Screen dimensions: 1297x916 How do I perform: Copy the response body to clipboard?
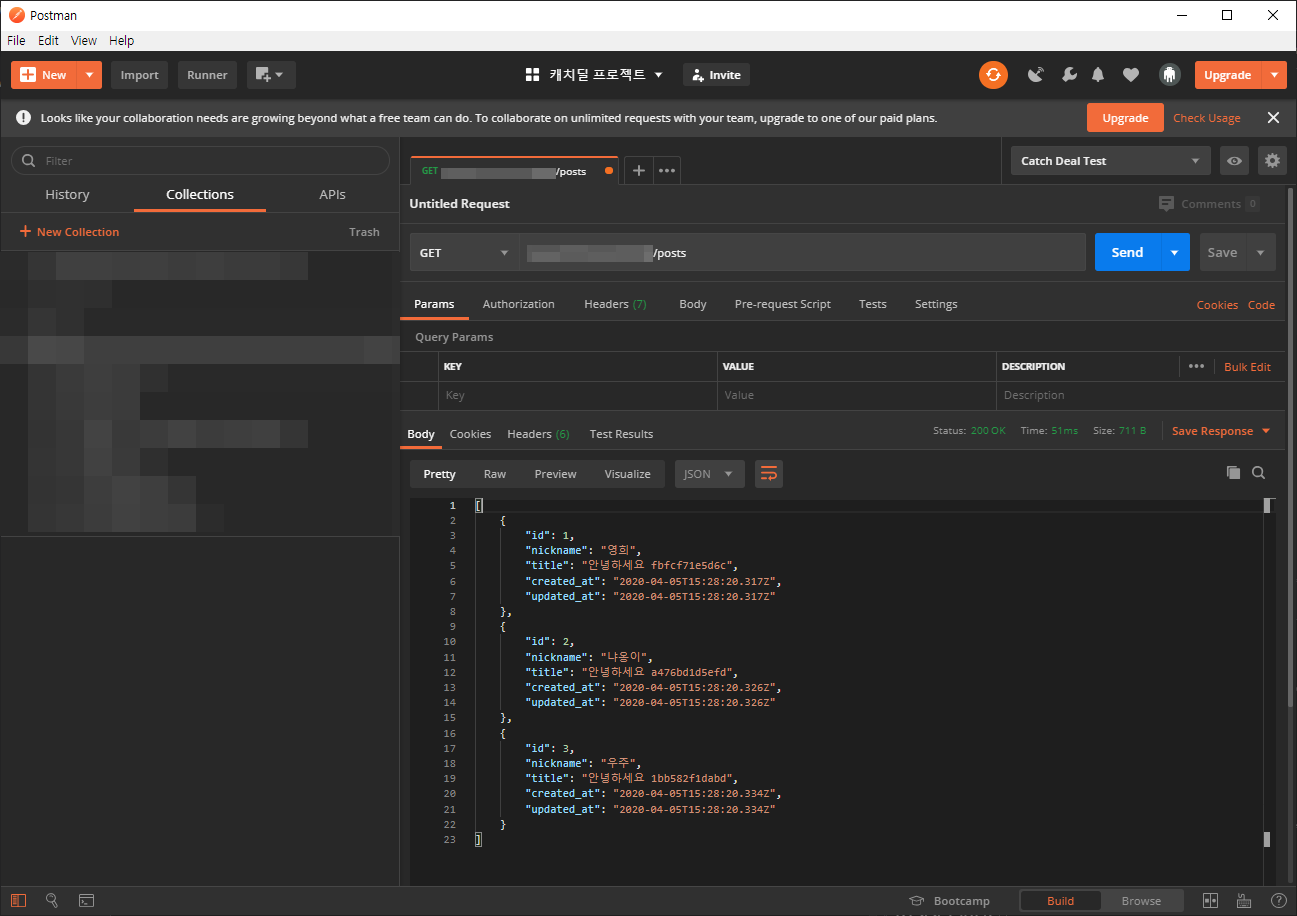coord(1233,473)
